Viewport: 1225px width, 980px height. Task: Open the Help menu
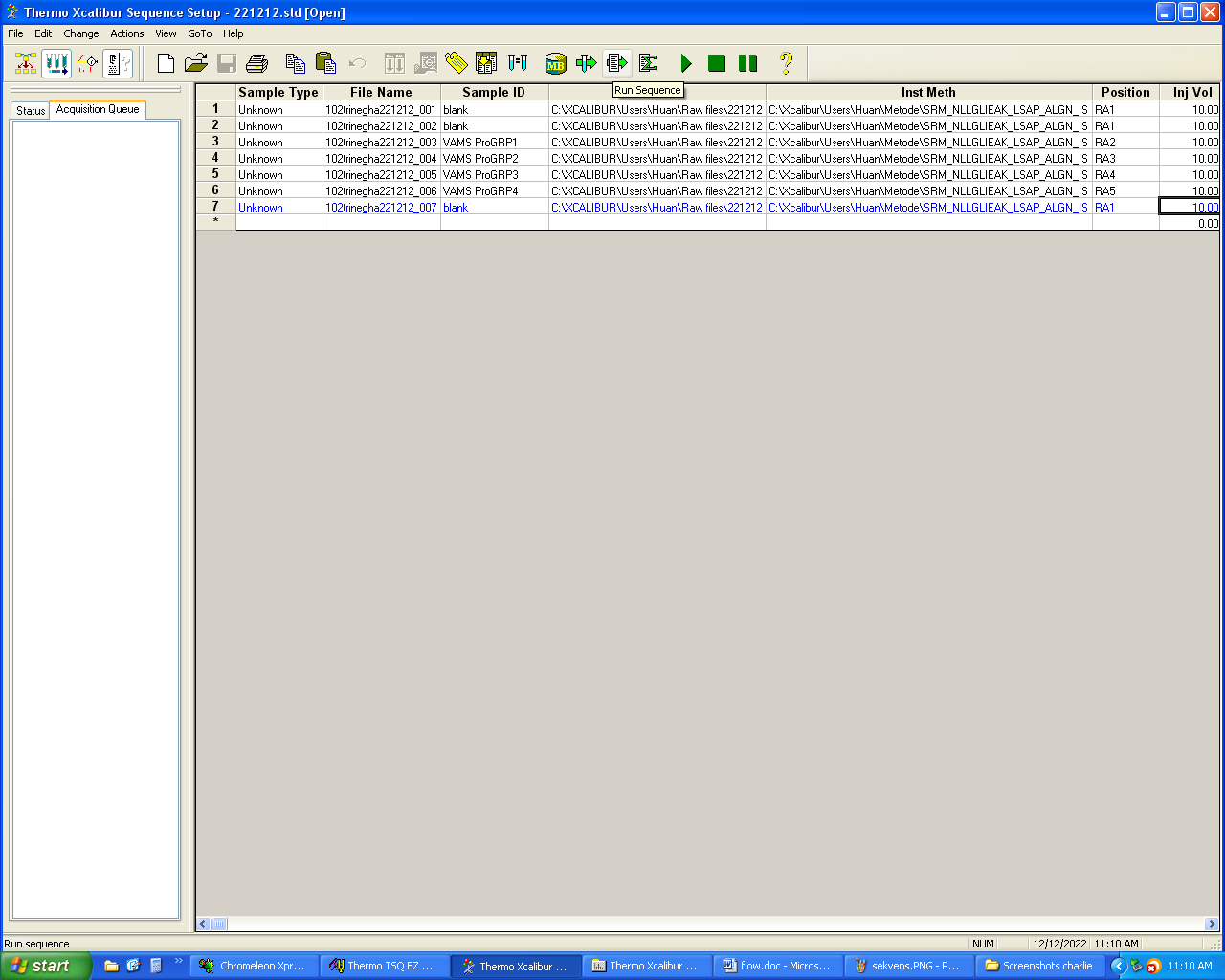[234, 33]
